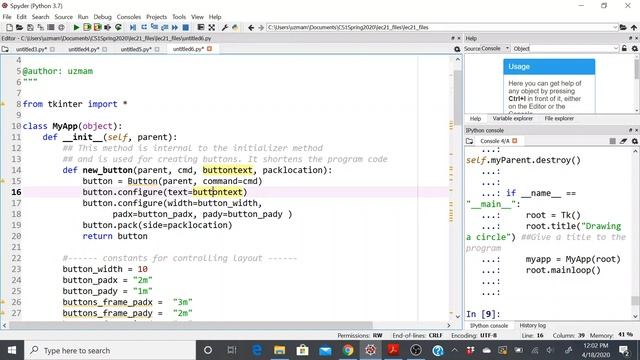Switch to File explorer tab
640x360 pixels.
pyautogui.click(x=559, y=118)
